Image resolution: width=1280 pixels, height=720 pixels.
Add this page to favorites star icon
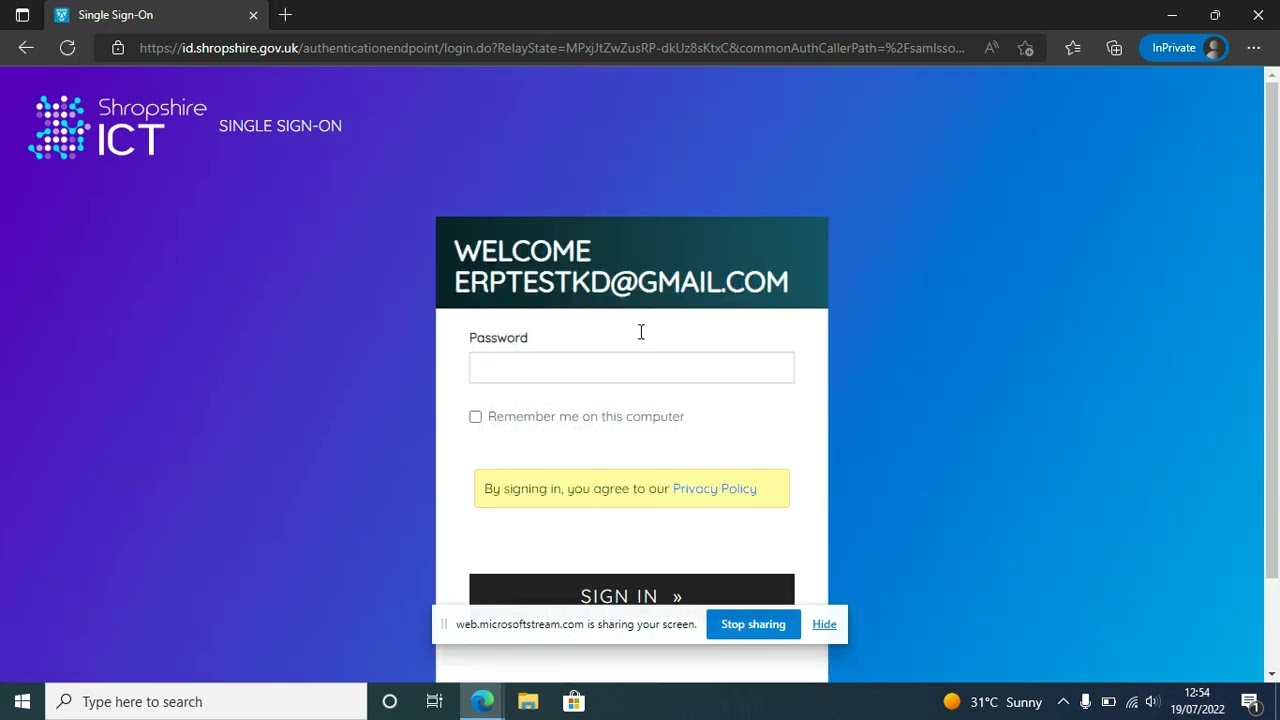(x=1025, y=47)
